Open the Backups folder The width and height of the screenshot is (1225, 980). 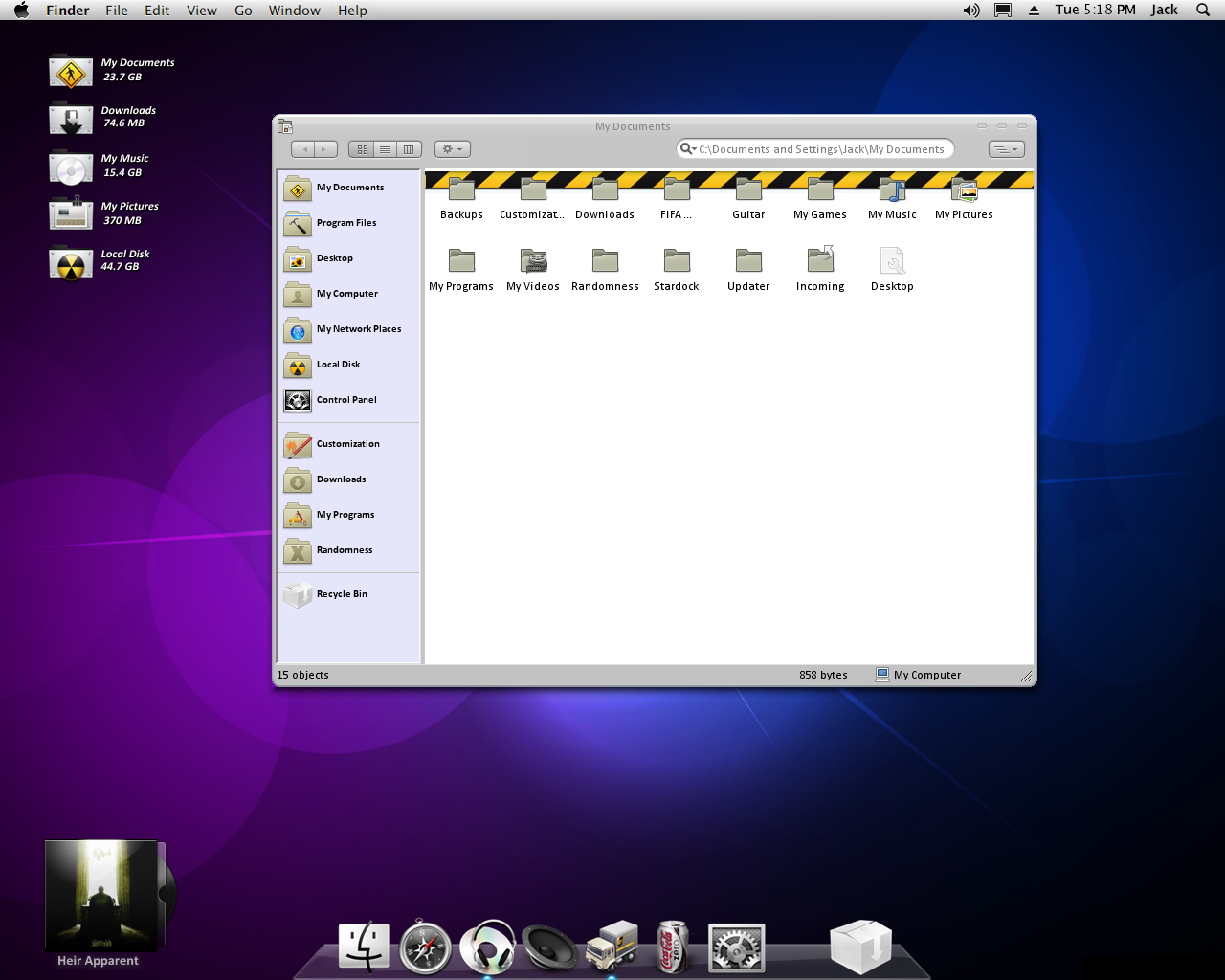pyautogui.click(x=461, y=198)
